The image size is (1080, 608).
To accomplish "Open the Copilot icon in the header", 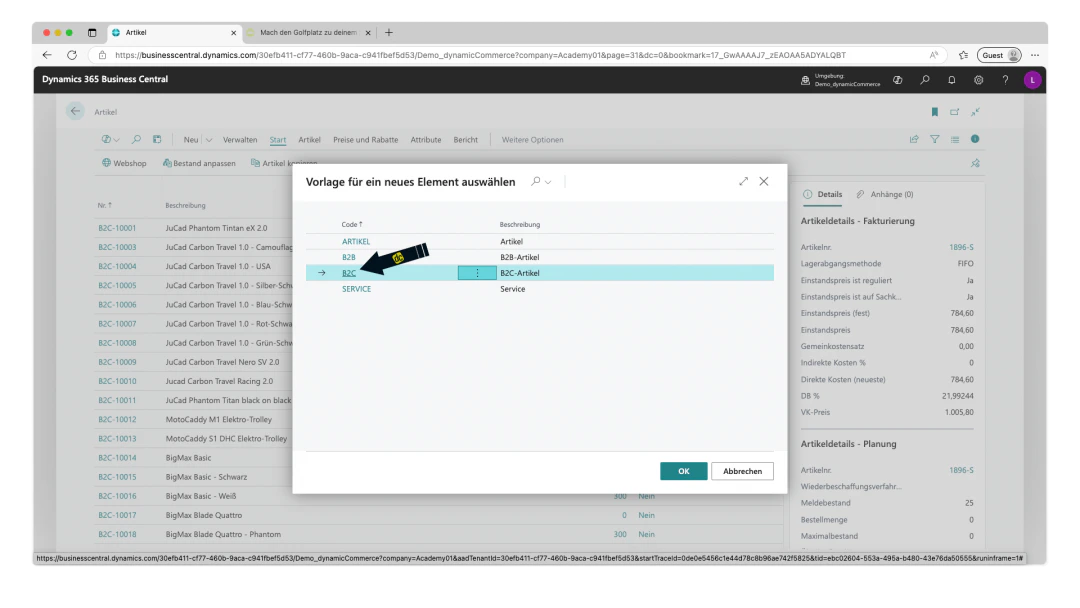I will (897, 80).
